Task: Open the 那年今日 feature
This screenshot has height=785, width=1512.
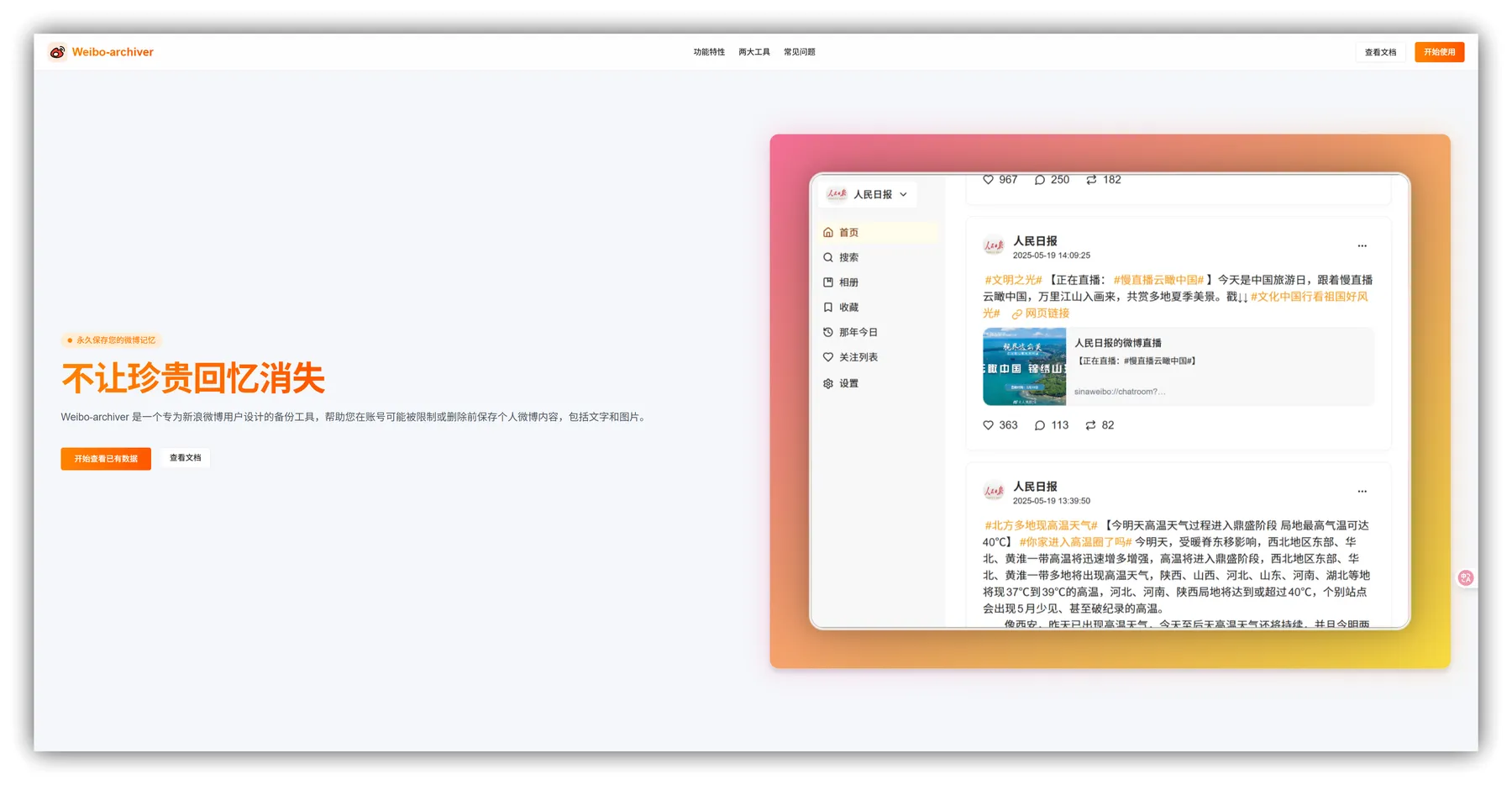Action: coord(857,332)
